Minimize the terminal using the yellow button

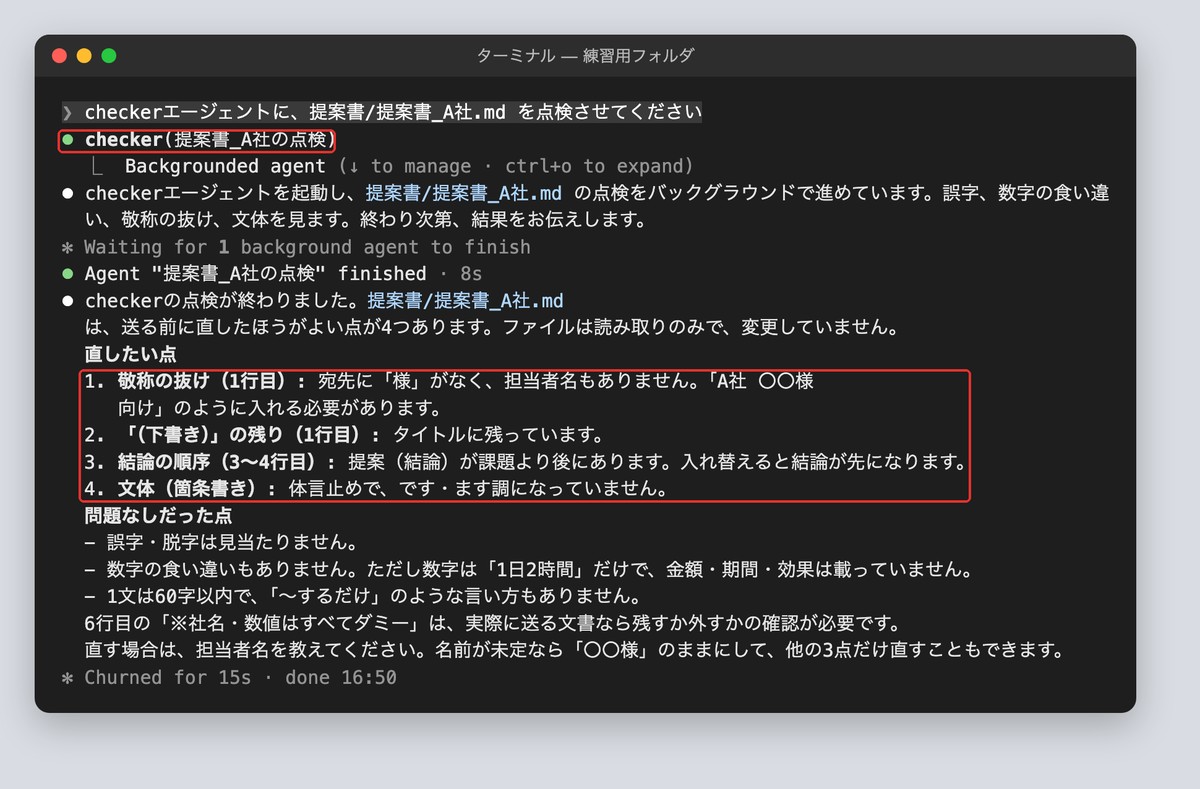point(84,56)
